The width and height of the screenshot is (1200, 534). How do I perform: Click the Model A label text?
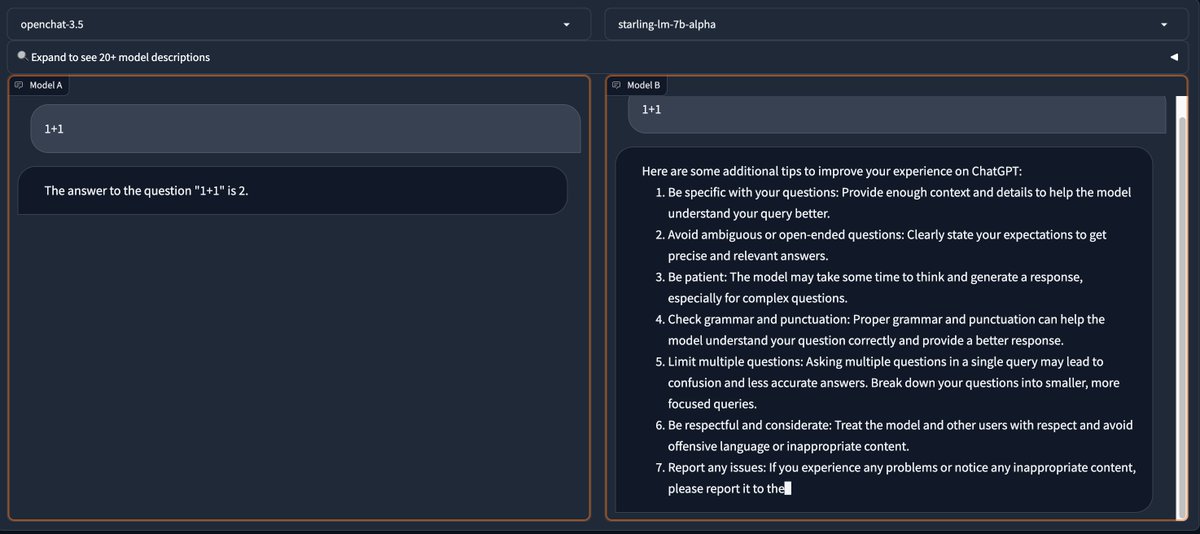pos(46,85)
